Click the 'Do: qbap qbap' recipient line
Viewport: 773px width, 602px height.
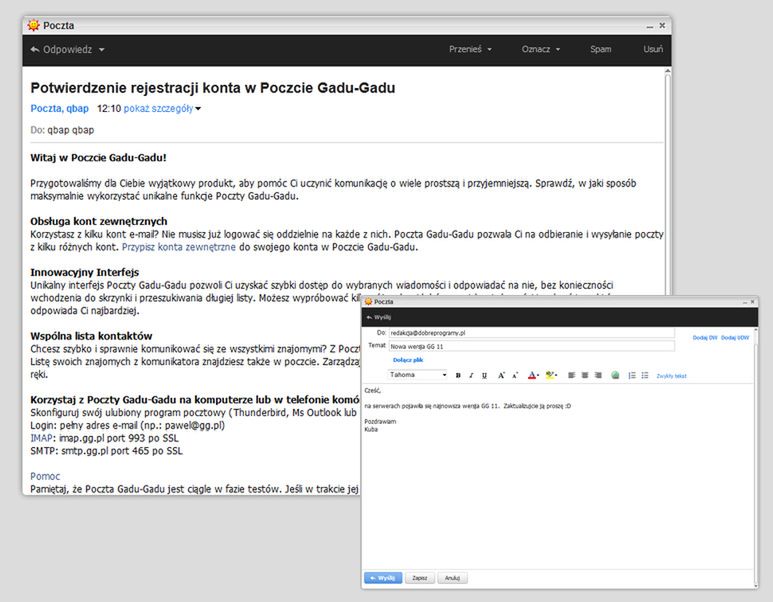coord(62,130)
